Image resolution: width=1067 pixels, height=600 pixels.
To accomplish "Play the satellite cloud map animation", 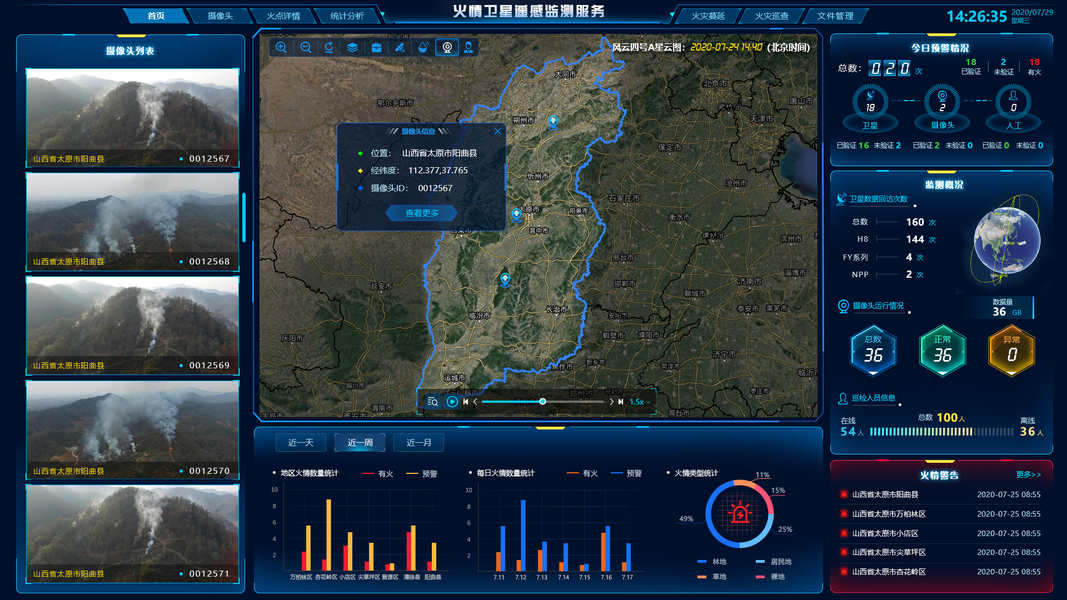I will tap(452, 401).
